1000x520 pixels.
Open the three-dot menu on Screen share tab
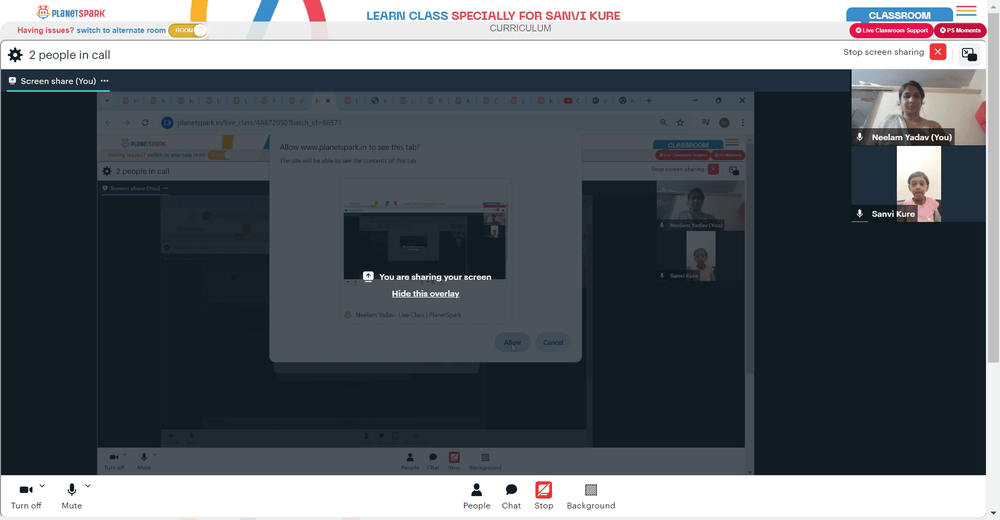tap(105, 81)
